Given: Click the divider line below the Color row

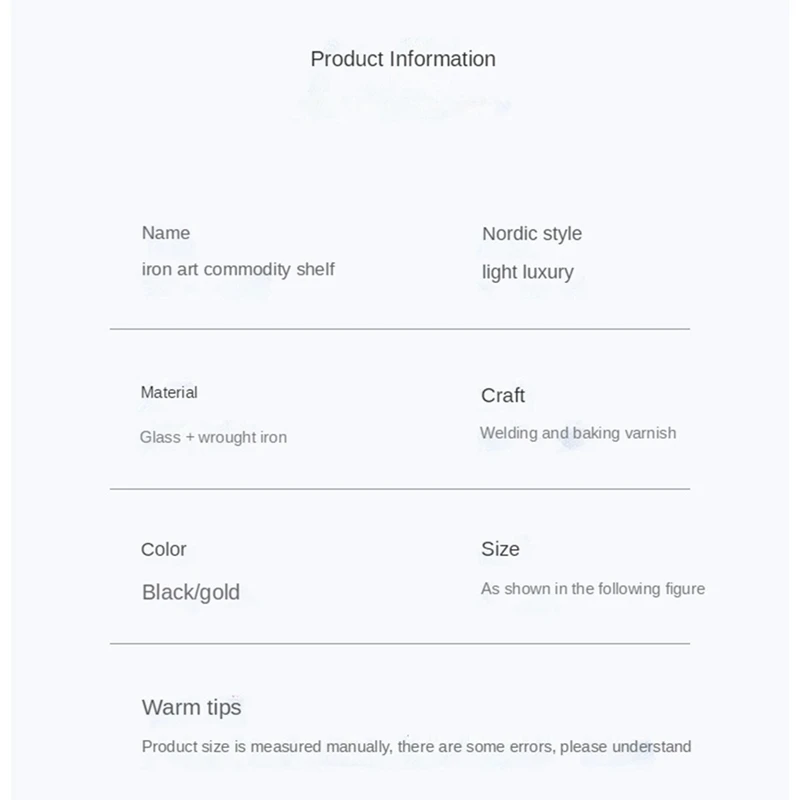Looking at the screenshot, I should [x=400, y=643].
